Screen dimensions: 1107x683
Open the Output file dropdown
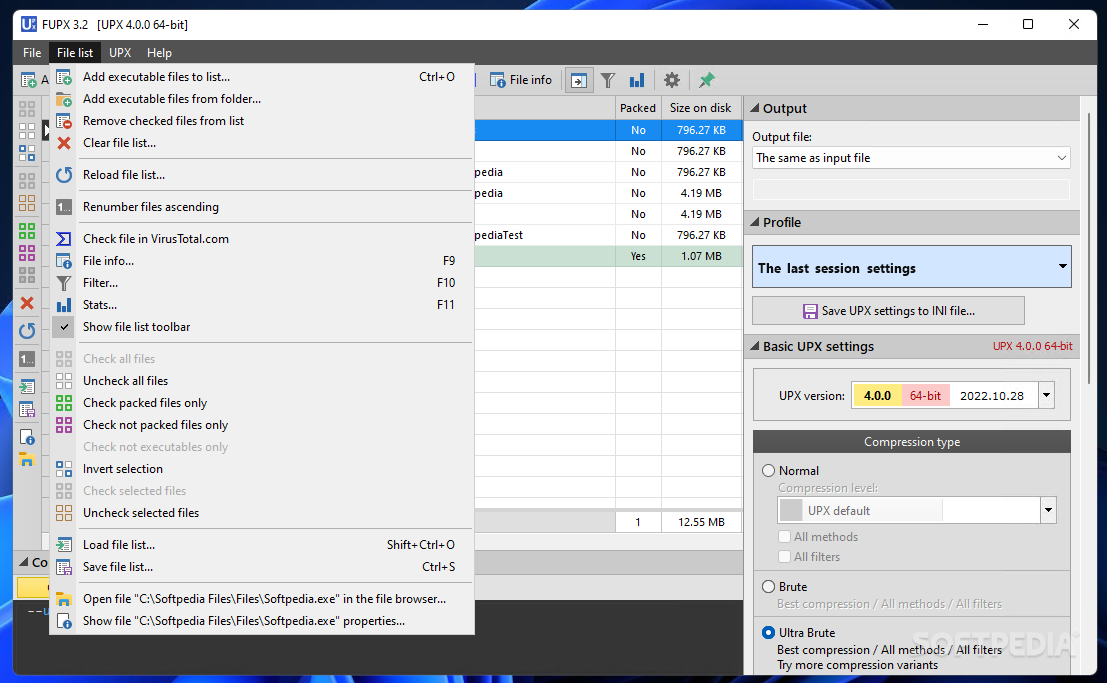(911, 158)
